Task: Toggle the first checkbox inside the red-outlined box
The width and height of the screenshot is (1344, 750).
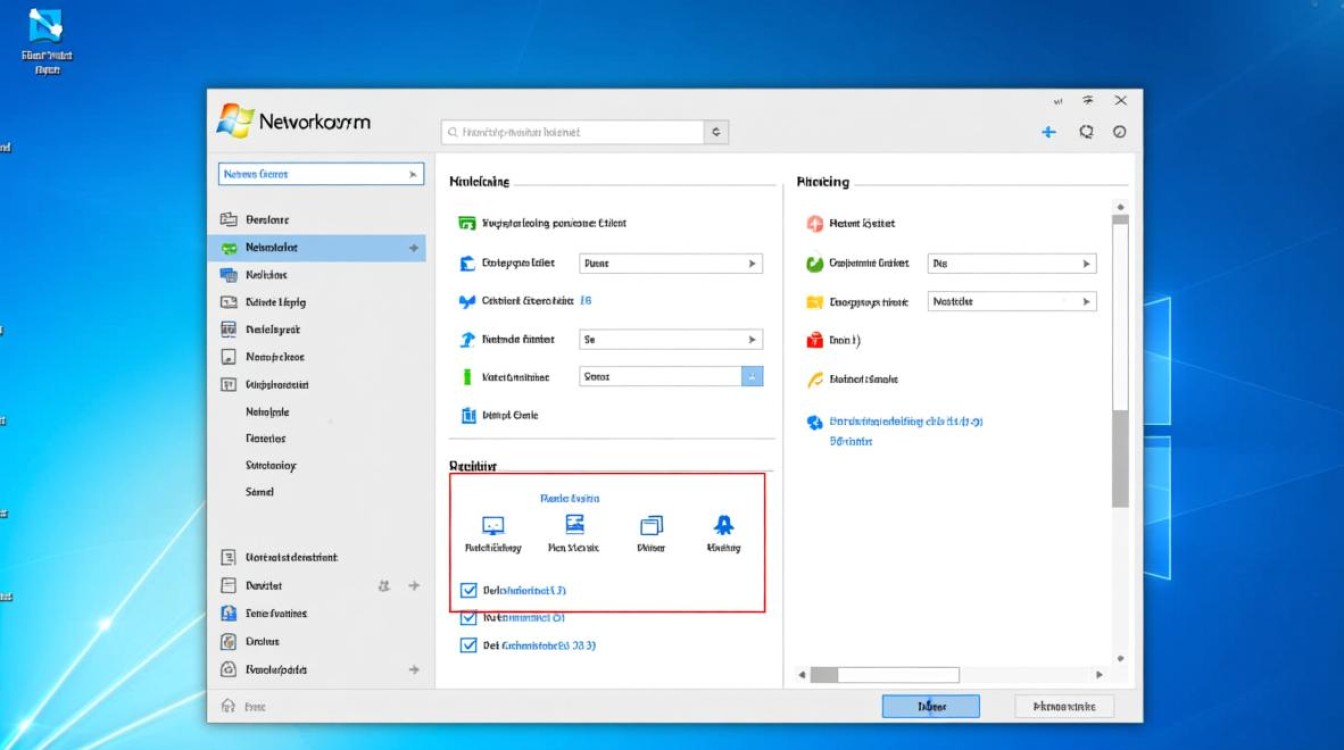Action: click(468, 591)
